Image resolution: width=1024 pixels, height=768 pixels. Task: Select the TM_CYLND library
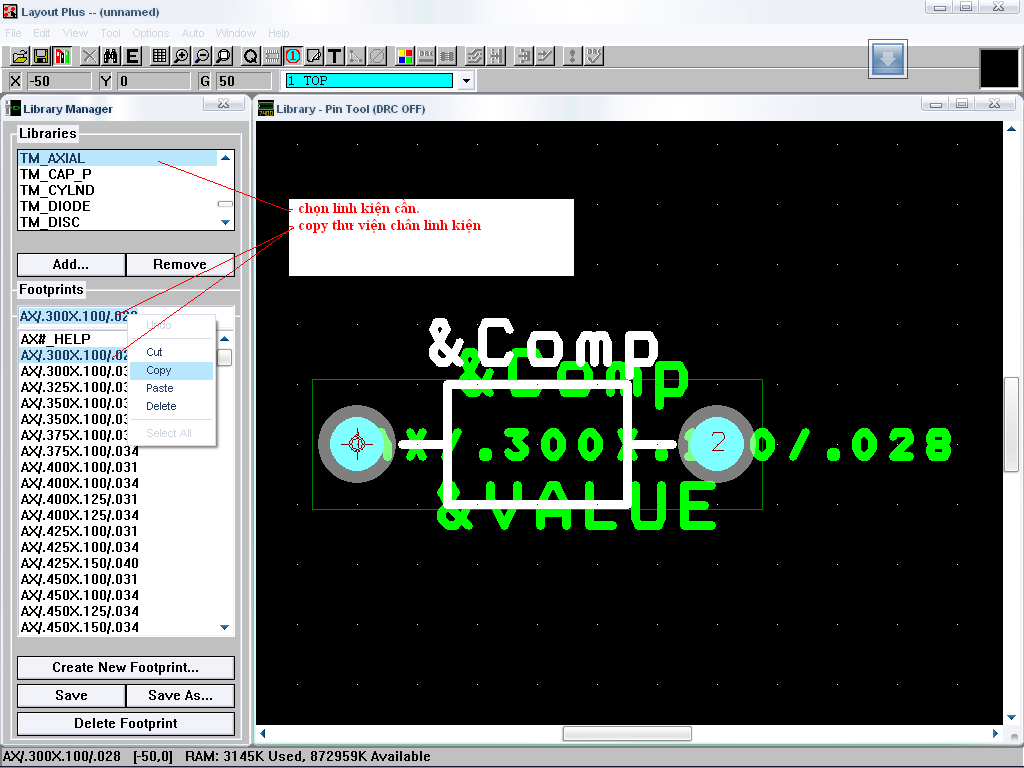(118, 190)
